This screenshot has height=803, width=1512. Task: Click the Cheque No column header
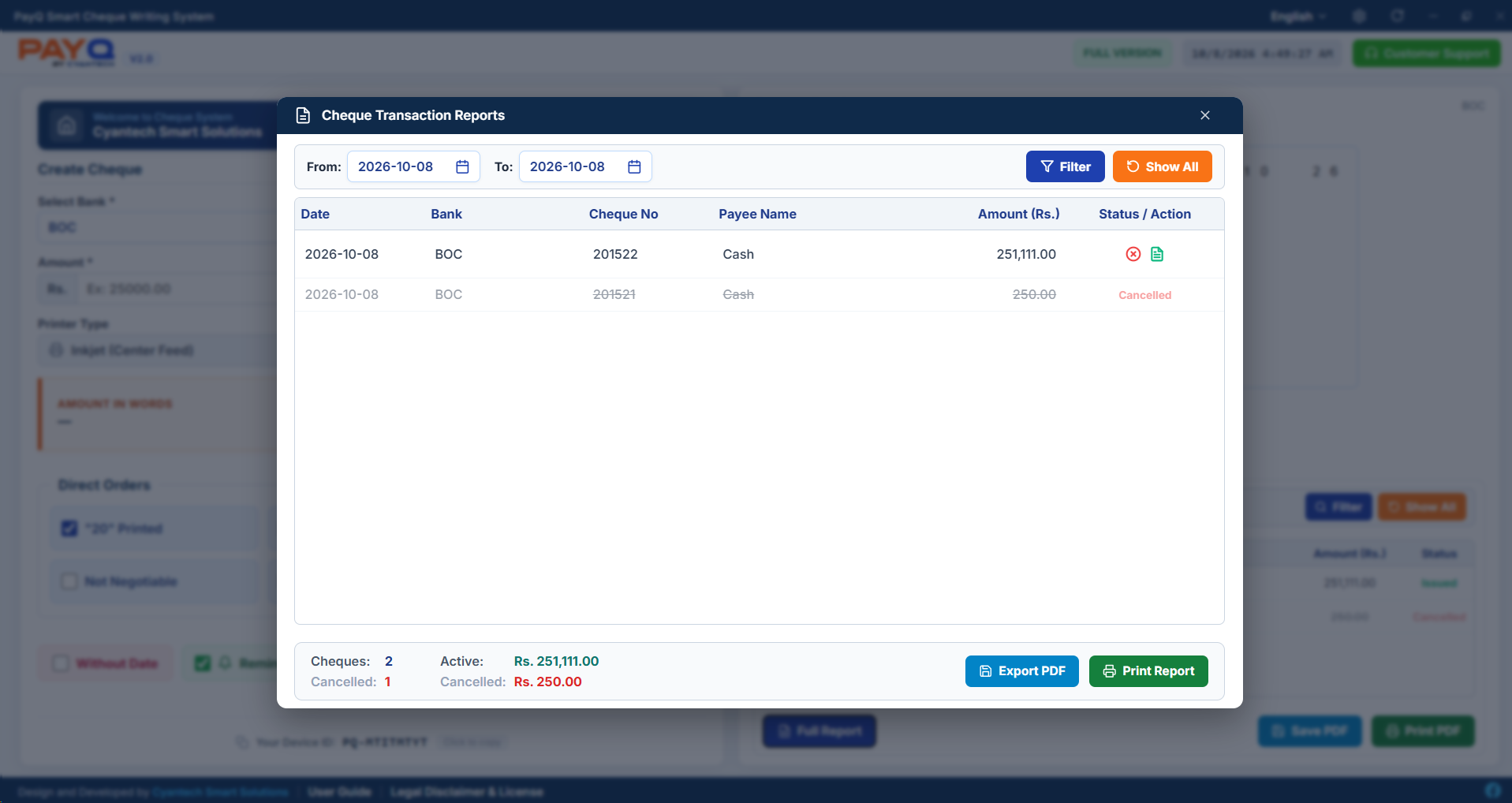tap(624, 214)
